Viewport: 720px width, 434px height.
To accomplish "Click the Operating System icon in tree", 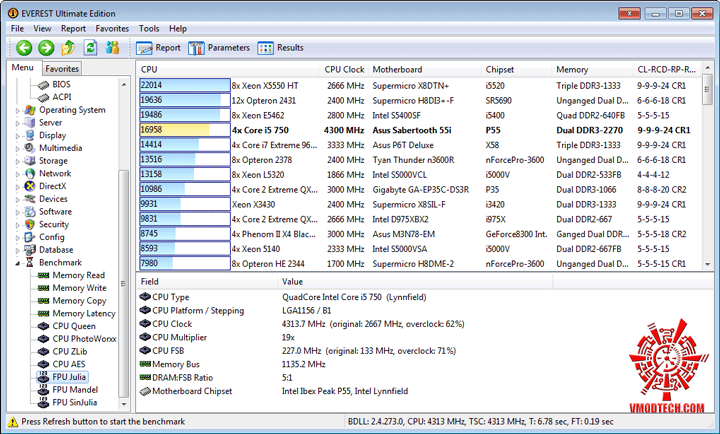I will [30, 110].
